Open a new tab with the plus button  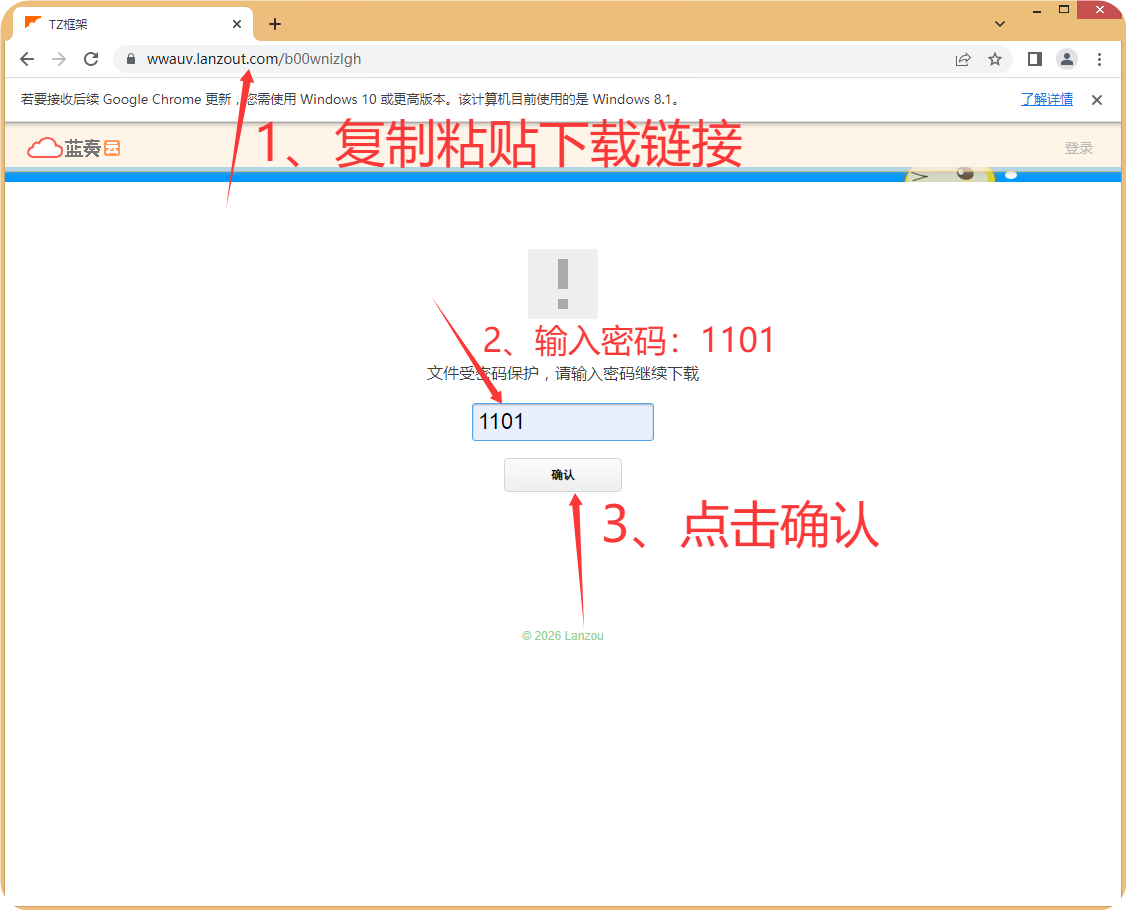point(275,24)
